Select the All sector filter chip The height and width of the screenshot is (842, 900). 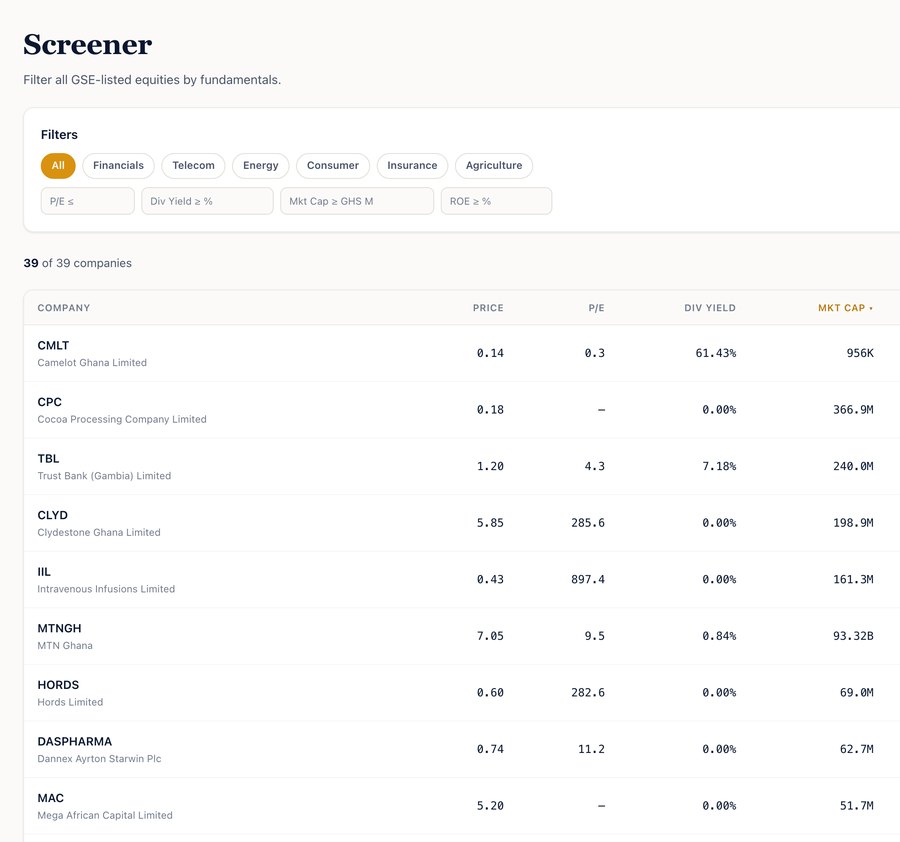[x=58, y=166]
